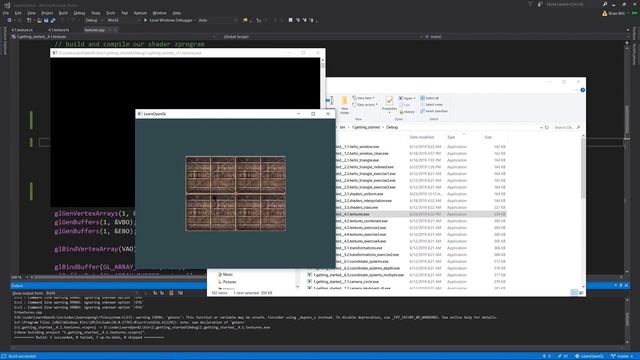This screenshot has height=360, width=640.
Task: Switch to the 4.1.texture.fs tab
Action: coord(59,30)
